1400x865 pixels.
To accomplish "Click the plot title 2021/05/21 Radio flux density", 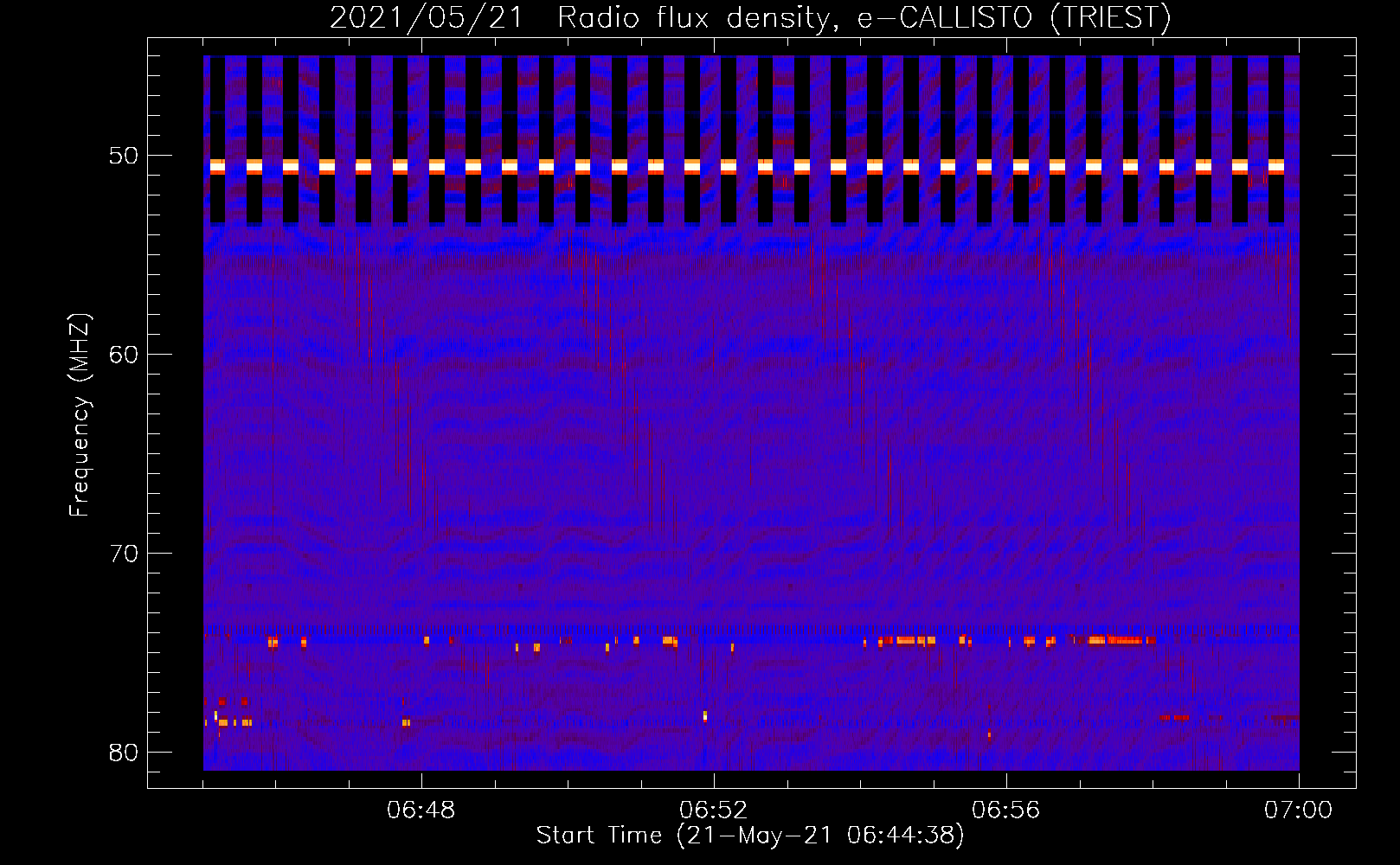I will tap(750, 17).
